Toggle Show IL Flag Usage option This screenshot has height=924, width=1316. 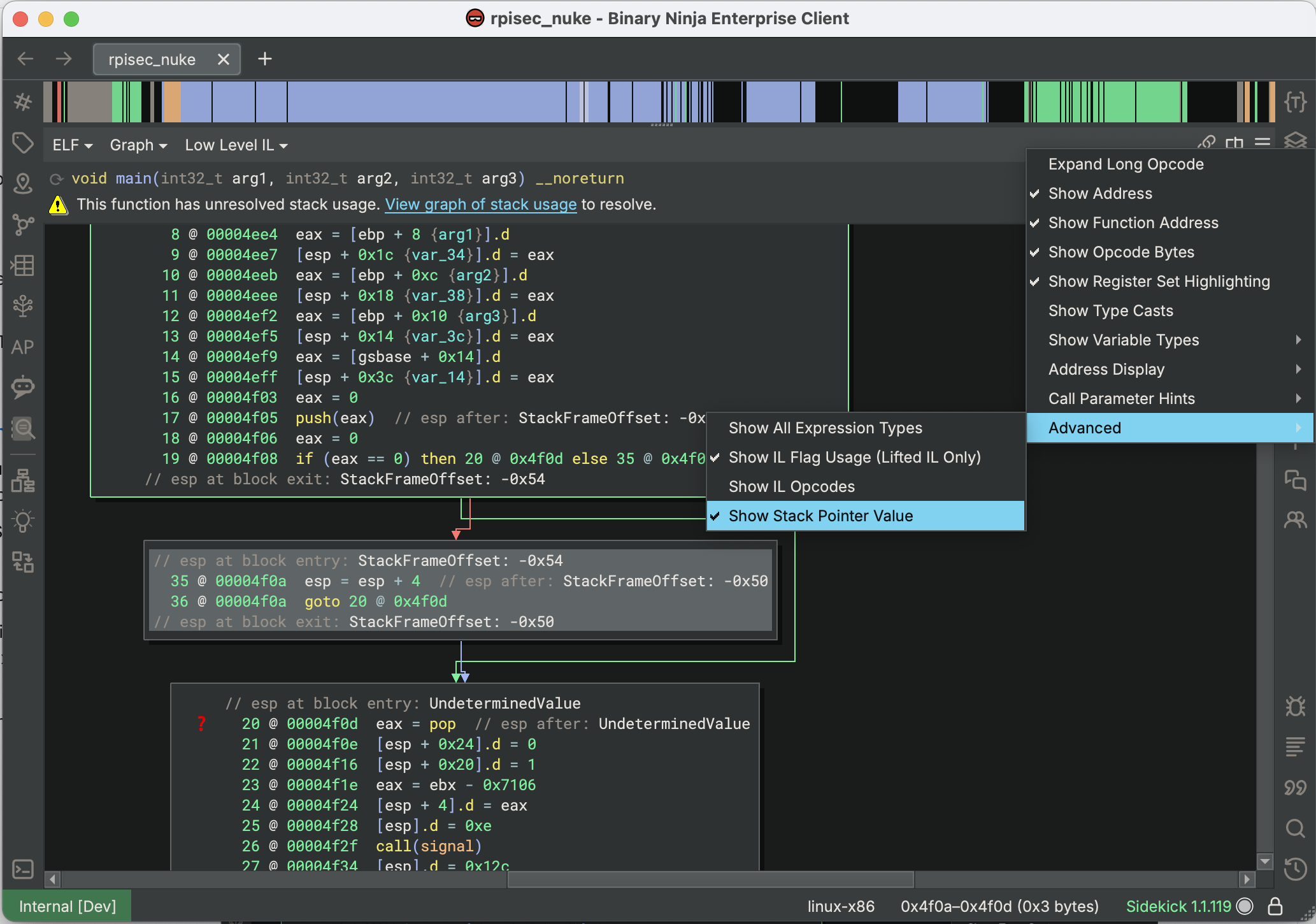click(866, 458)
